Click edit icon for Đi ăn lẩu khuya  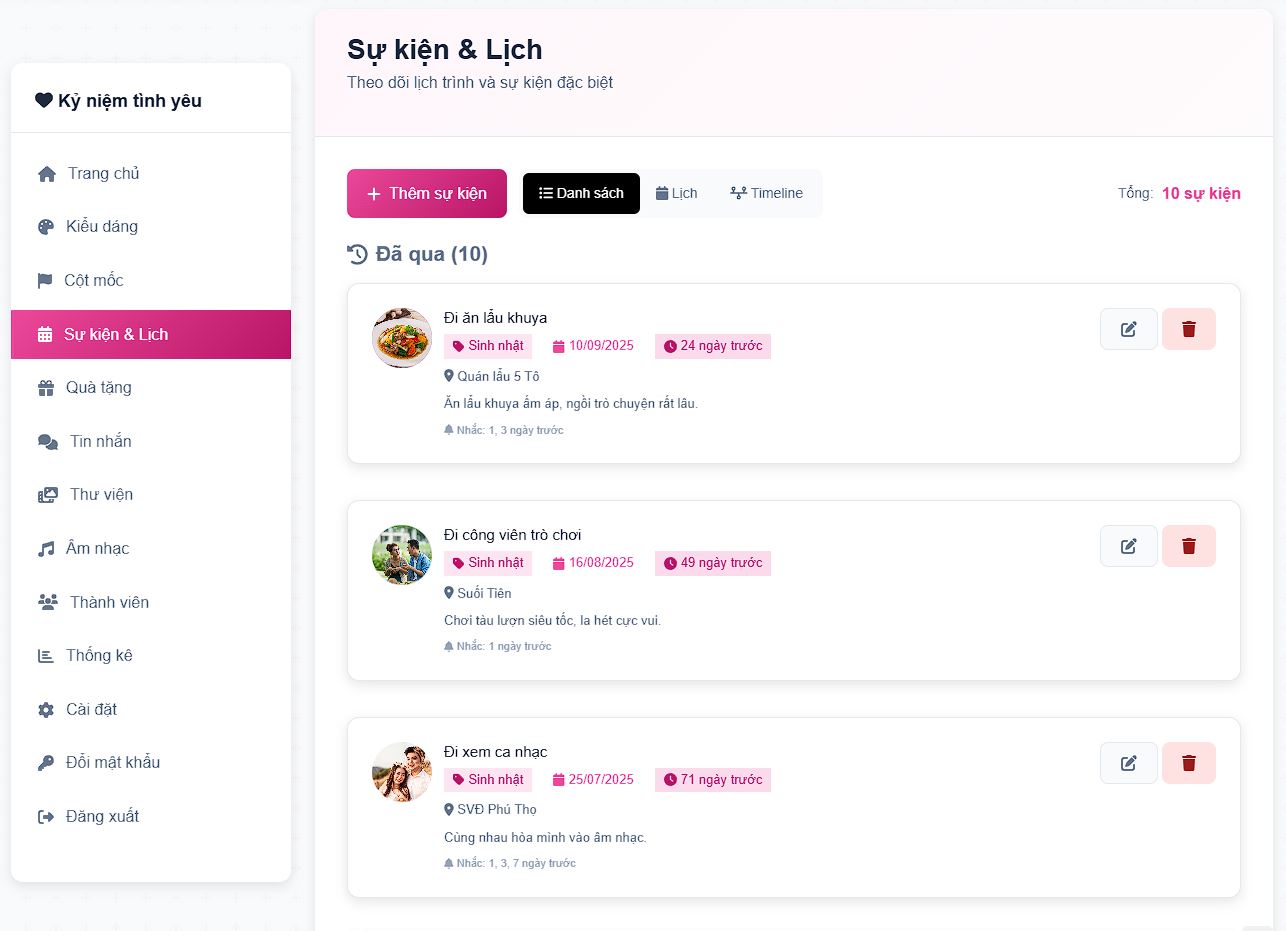[1128, 329]
